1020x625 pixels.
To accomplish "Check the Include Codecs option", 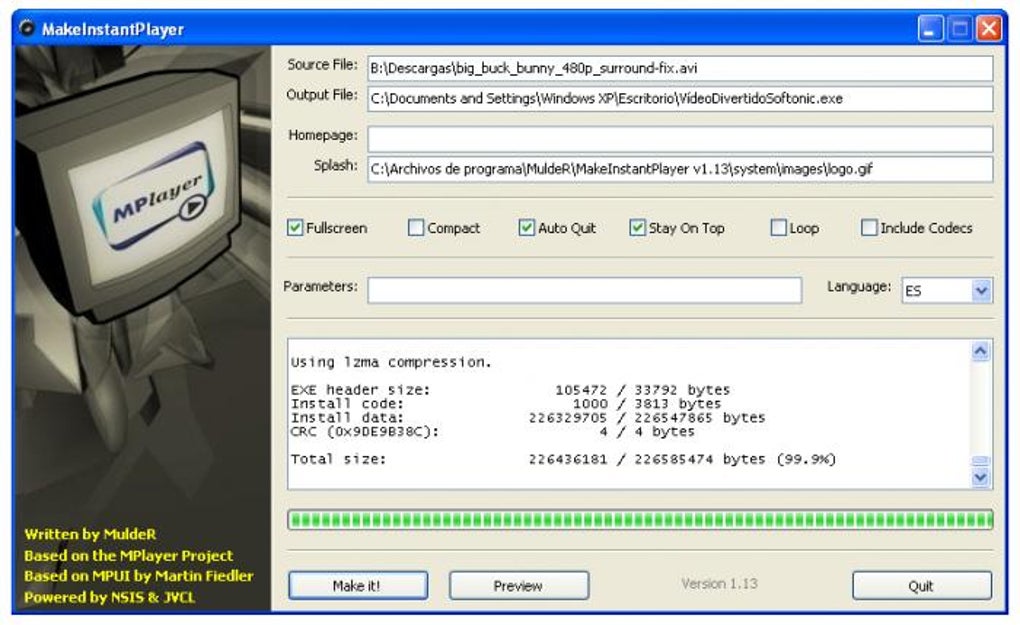I will 868,228.
